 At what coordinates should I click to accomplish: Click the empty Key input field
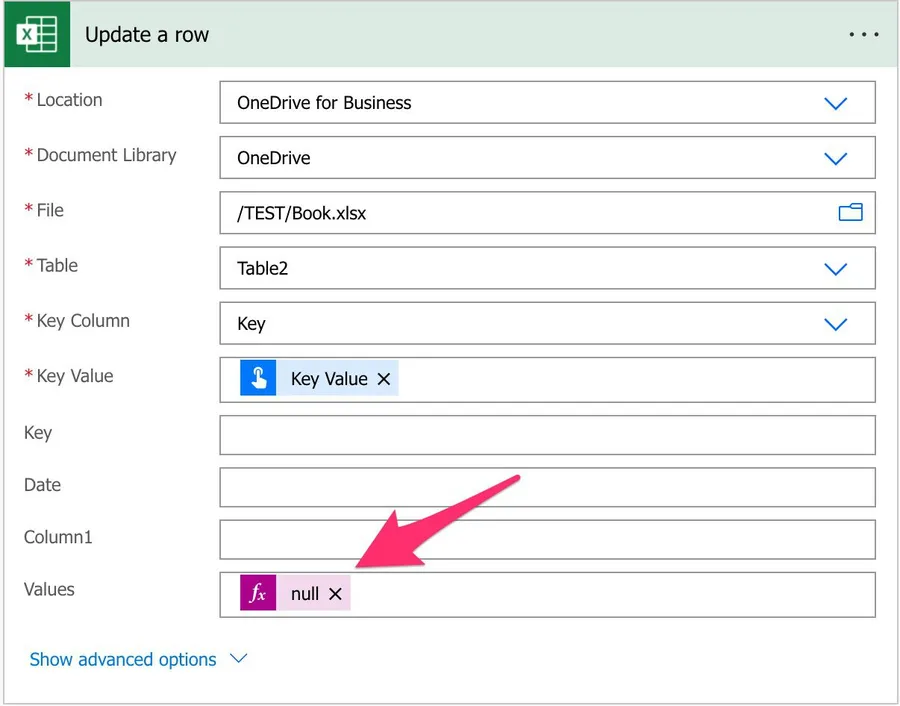point(547,435)
